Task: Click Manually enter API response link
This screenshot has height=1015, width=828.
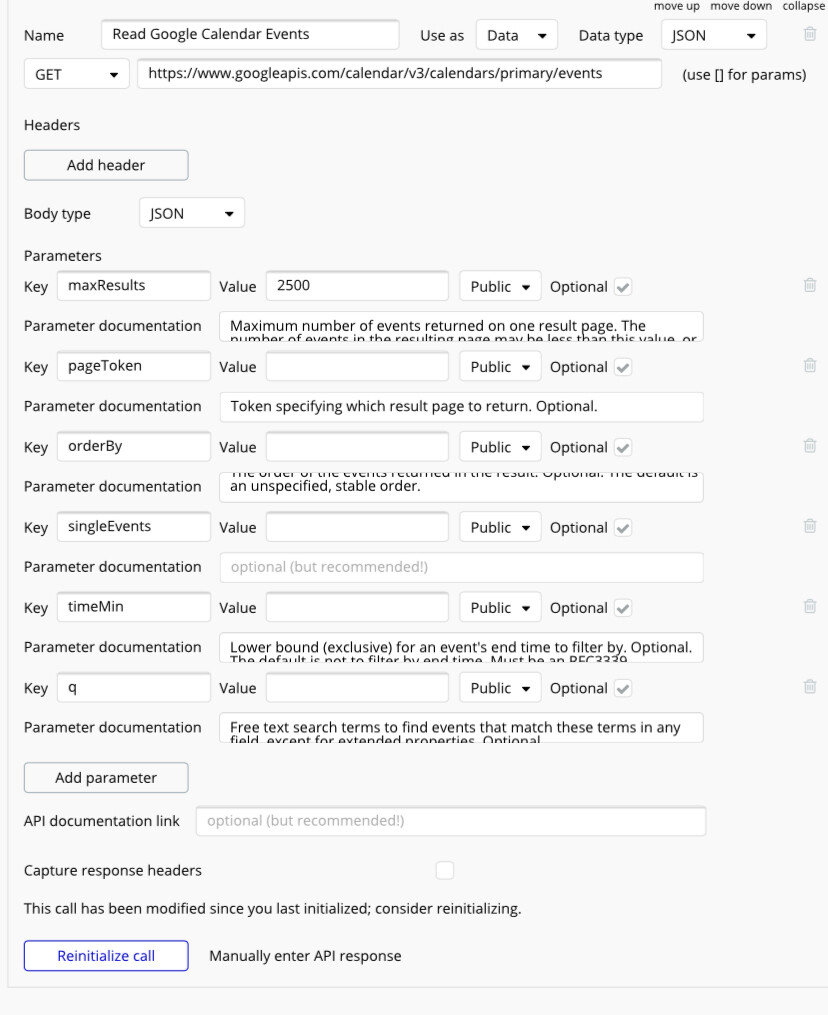Action: click(x=305, y=956)
